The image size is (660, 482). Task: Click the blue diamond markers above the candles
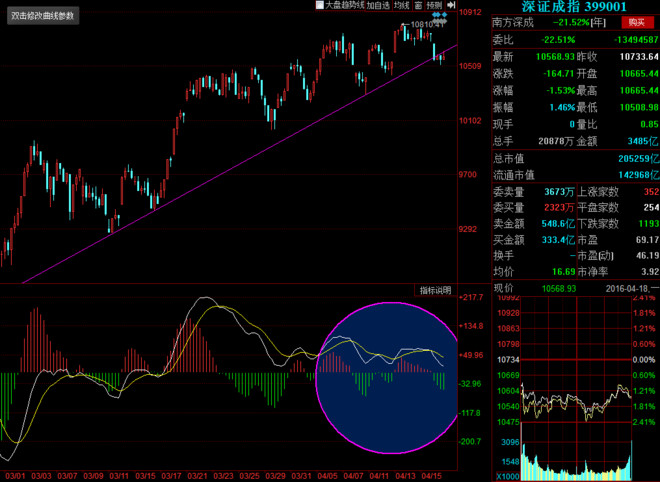click(440, 15)
